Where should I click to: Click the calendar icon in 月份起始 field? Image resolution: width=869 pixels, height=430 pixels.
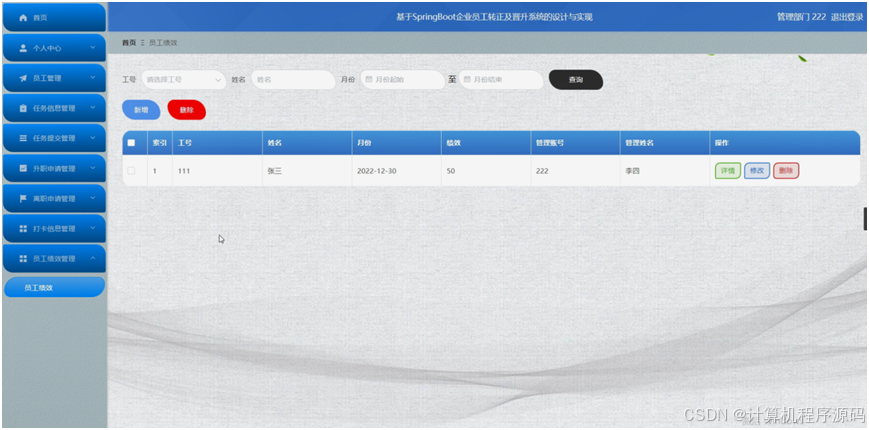pyautogui.click(x=369, y=80)
